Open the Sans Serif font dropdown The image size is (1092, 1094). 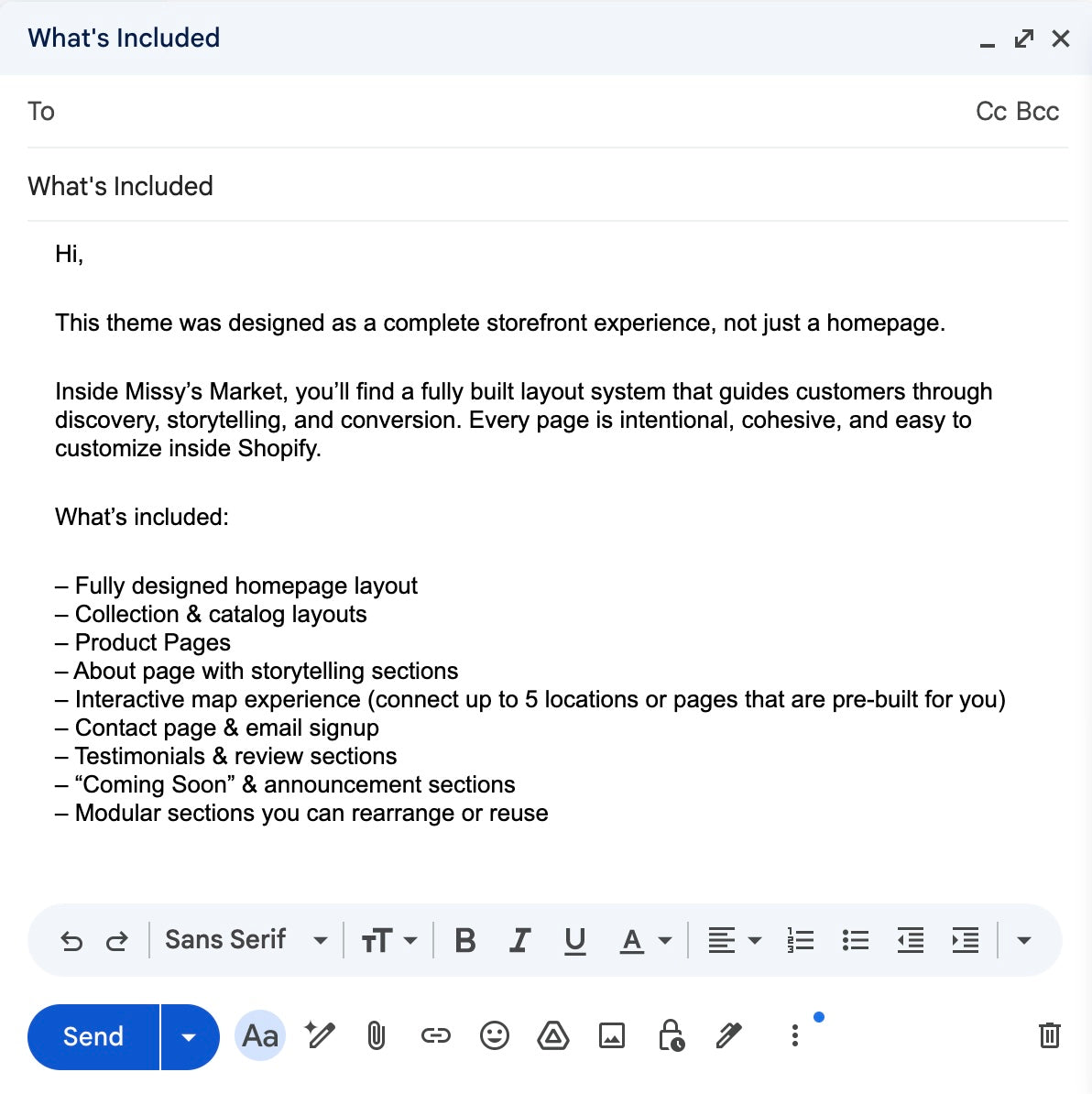(x=246, y=941)
